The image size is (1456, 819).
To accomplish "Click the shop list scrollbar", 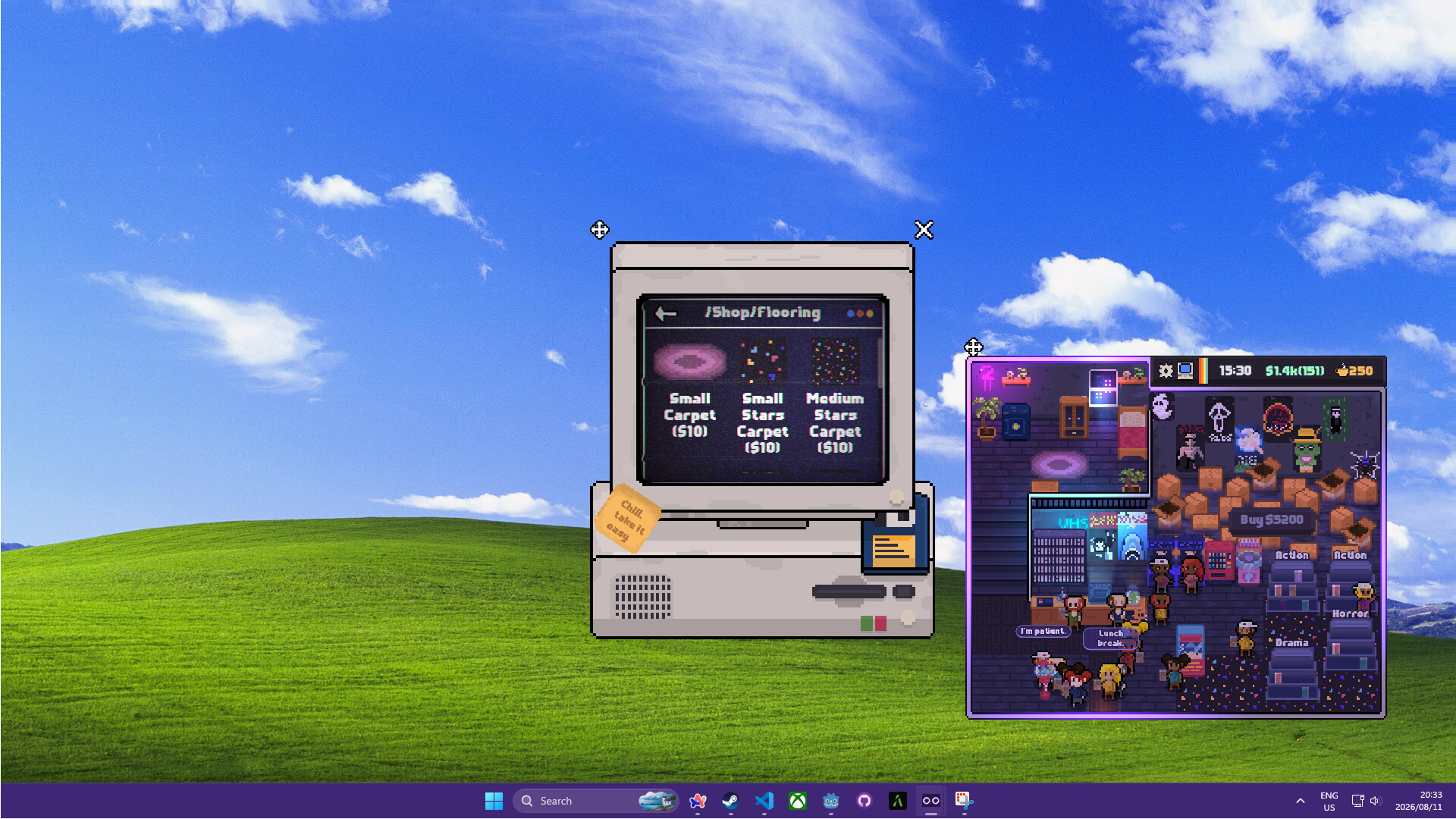I will click(880, 362).
